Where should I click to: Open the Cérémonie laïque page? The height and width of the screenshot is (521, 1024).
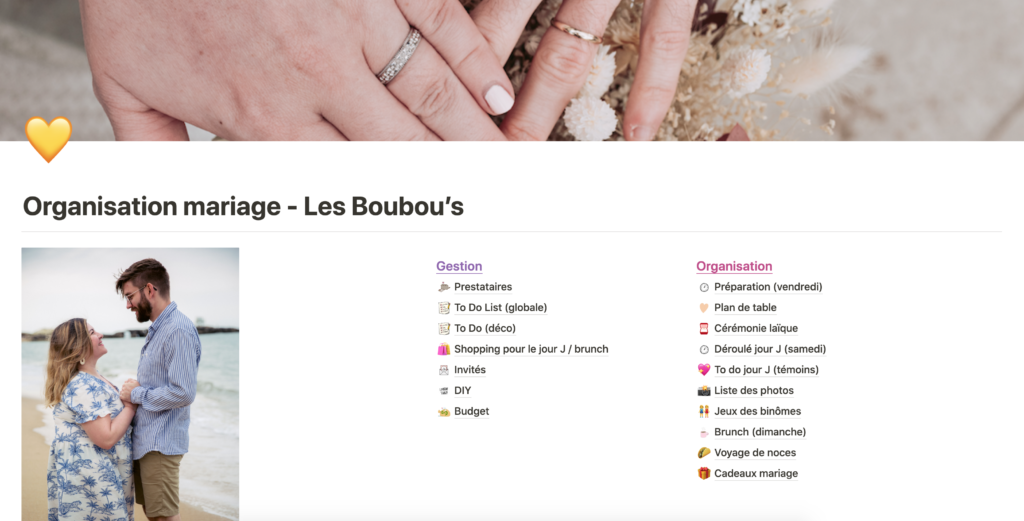point(756,328)
